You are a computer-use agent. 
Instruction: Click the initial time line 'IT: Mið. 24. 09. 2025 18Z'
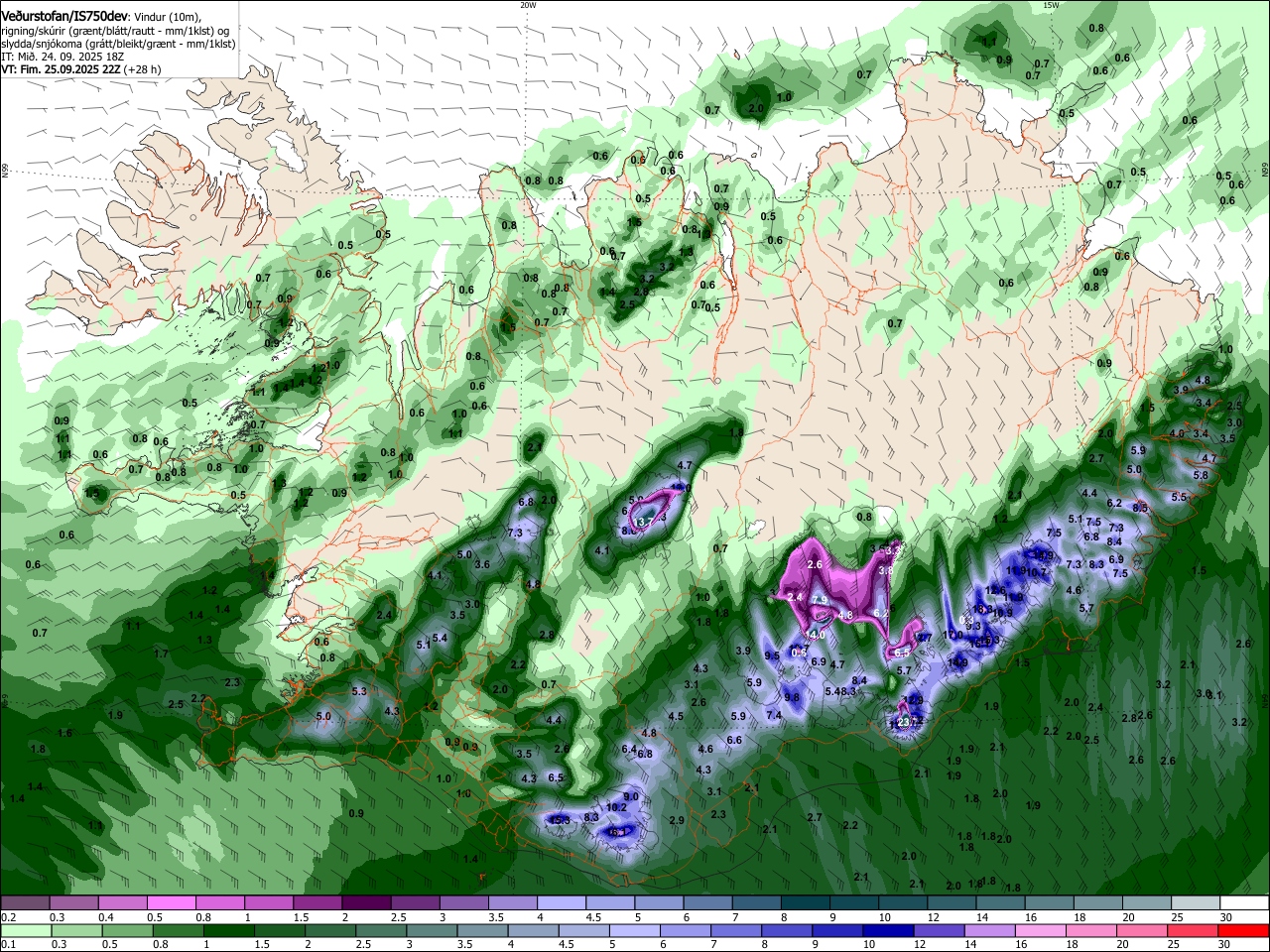(x=62, y=57)
